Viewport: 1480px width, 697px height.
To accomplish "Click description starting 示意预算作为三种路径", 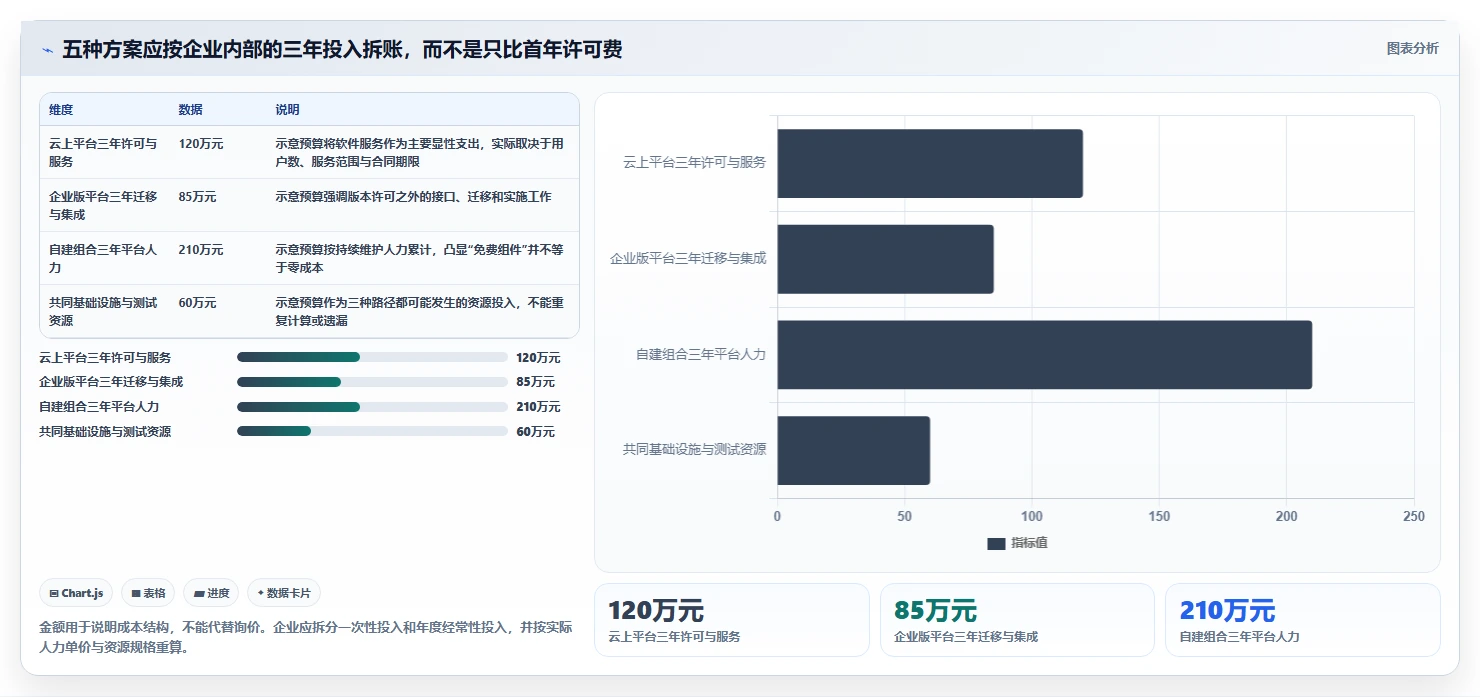I will (420, 312).
